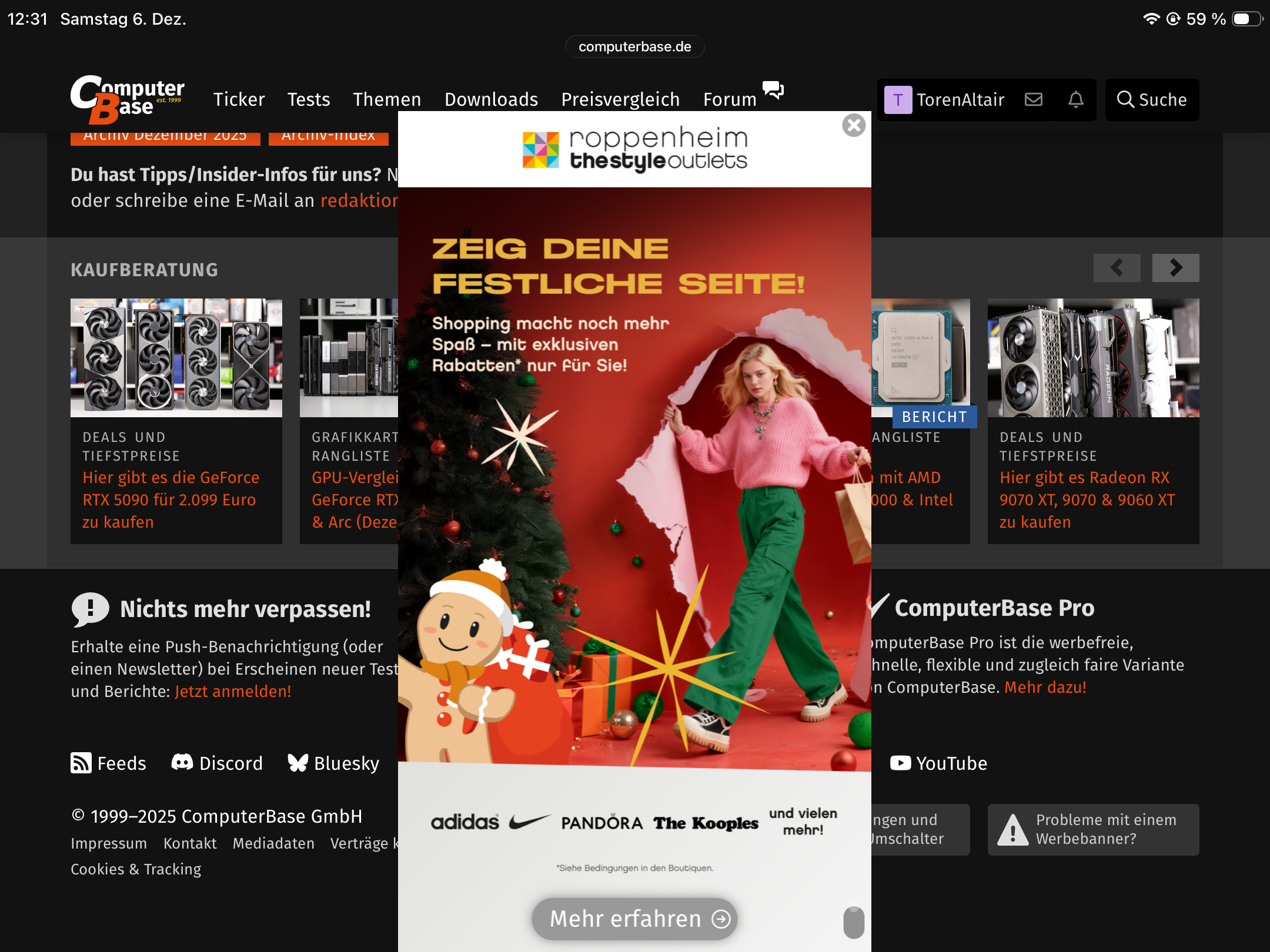Click the TorenAltair user avatar

(x=898, y=100)
